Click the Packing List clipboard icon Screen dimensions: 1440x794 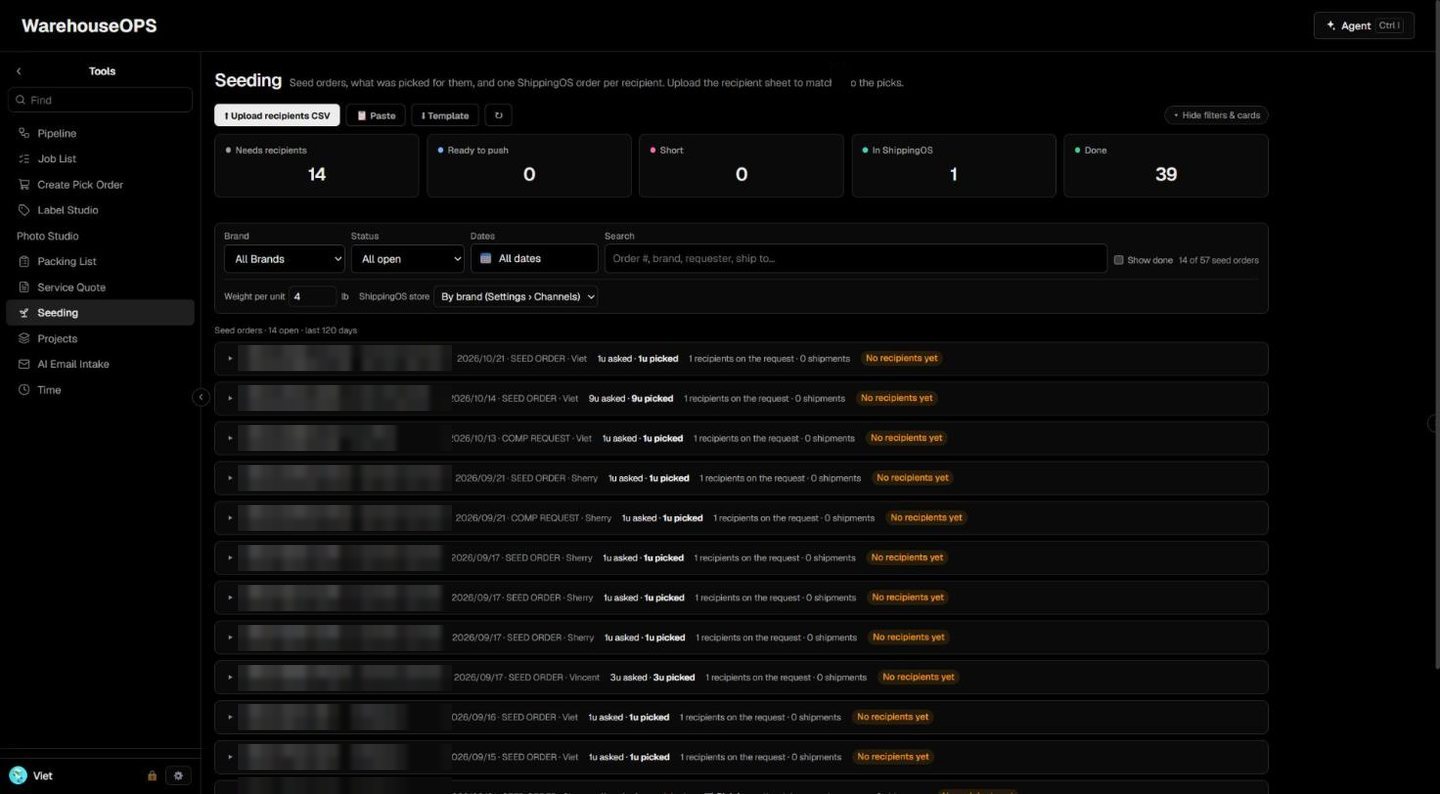[x=24, y=262]
